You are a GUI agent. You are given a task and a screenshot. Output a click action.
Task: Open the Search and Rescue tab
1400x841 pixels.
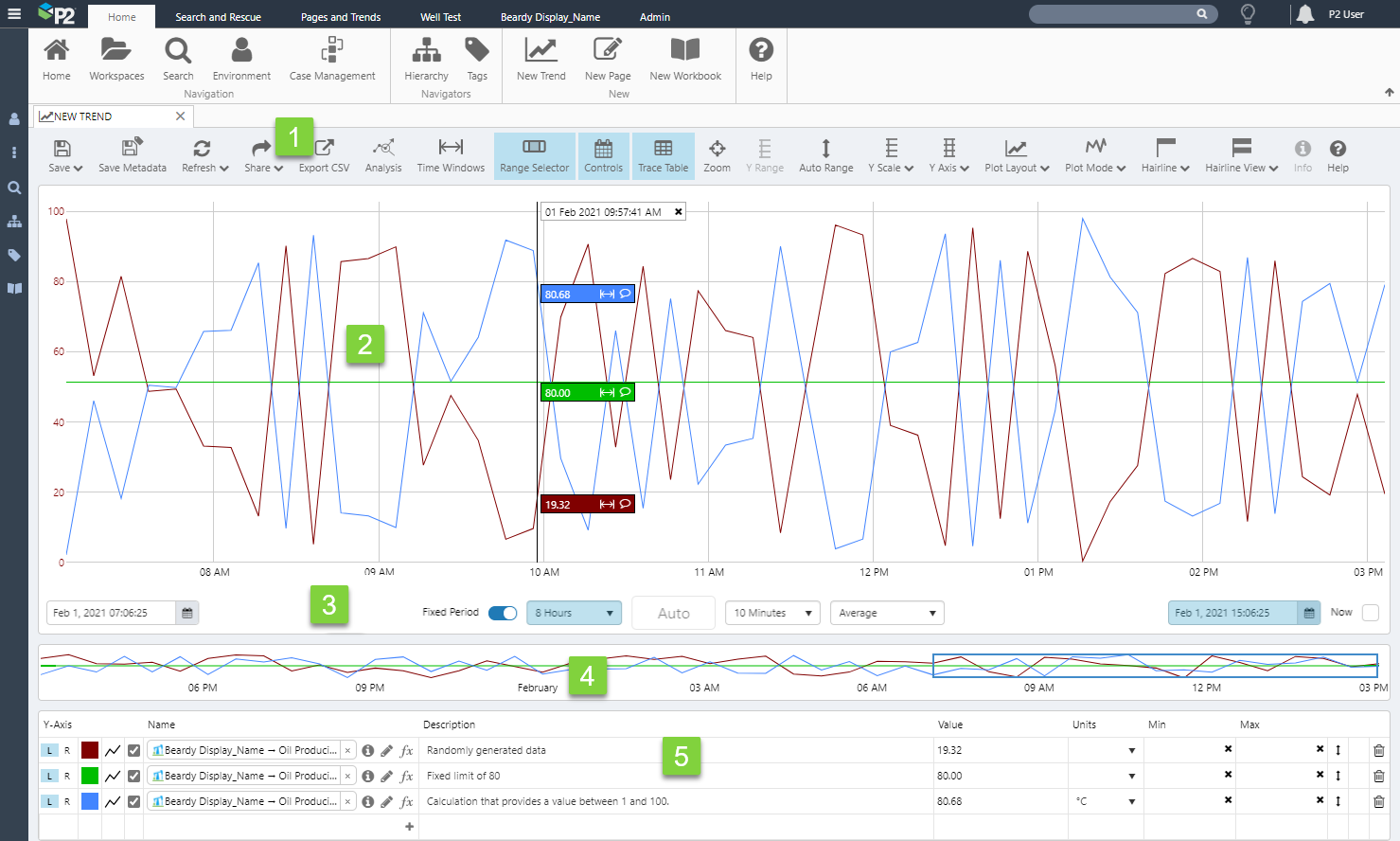[x=218, y=17]
